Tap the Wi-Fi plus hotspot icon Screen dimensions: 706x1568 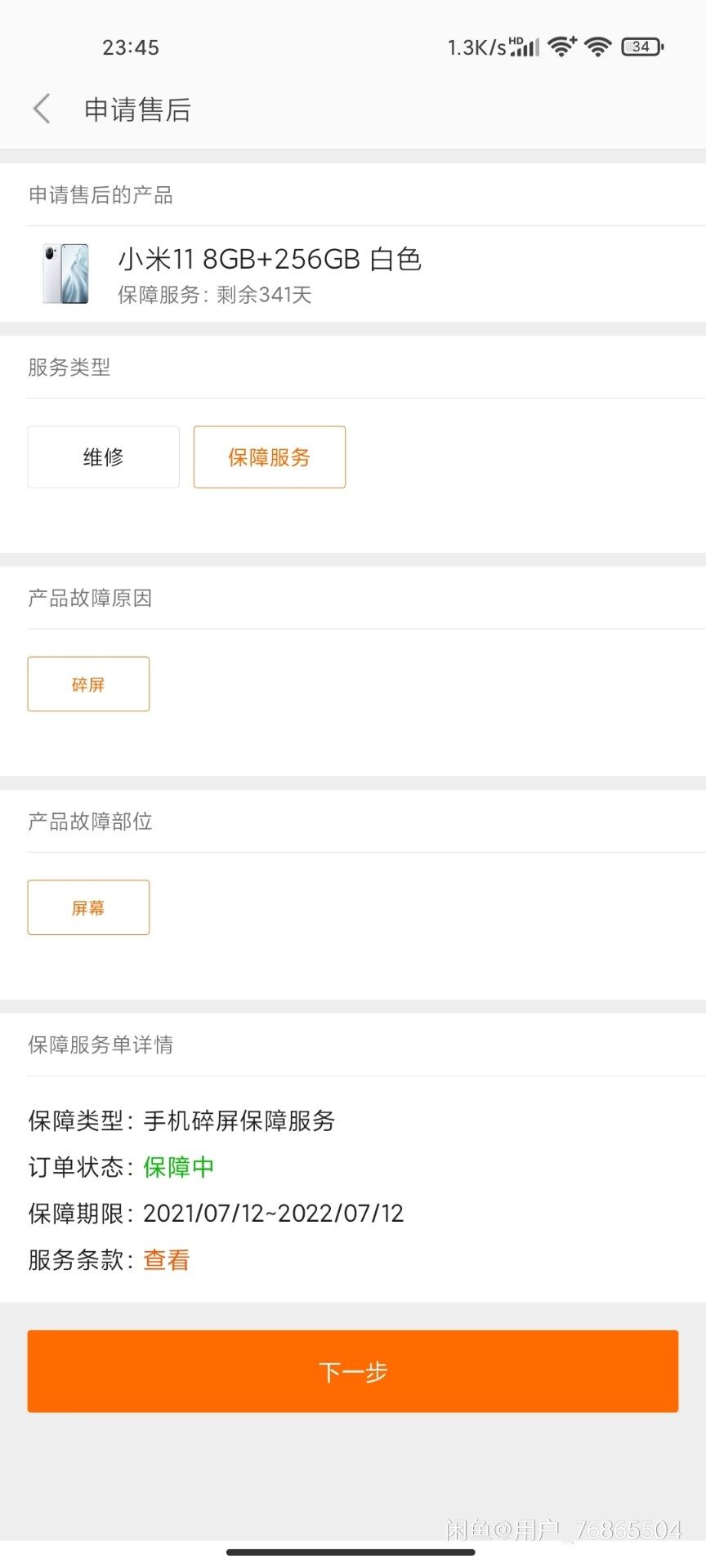[x=562, y=47]
